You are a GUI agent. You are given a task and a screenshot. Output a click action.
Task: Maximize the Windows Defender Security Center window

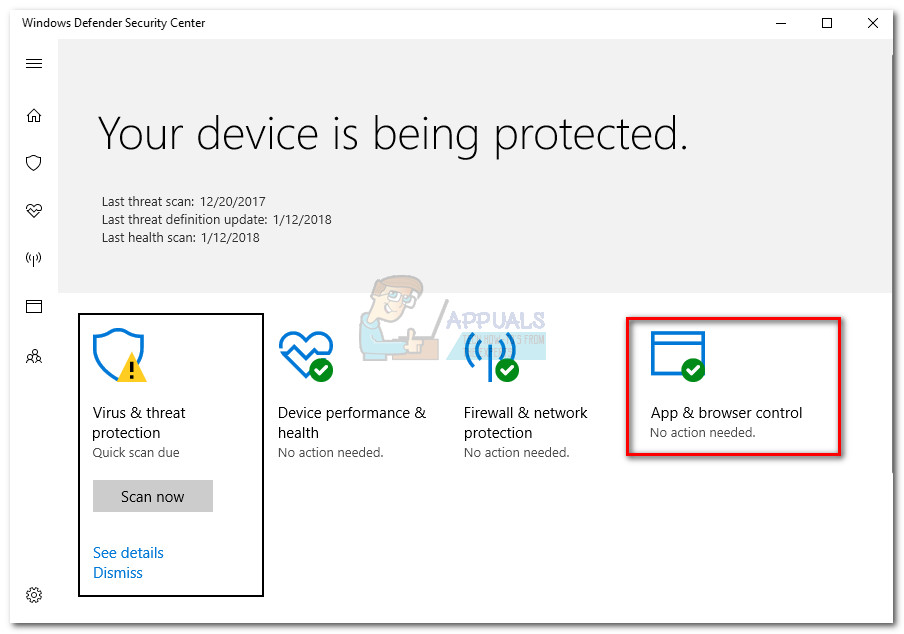pyautogui.click(x=827, y=23)
